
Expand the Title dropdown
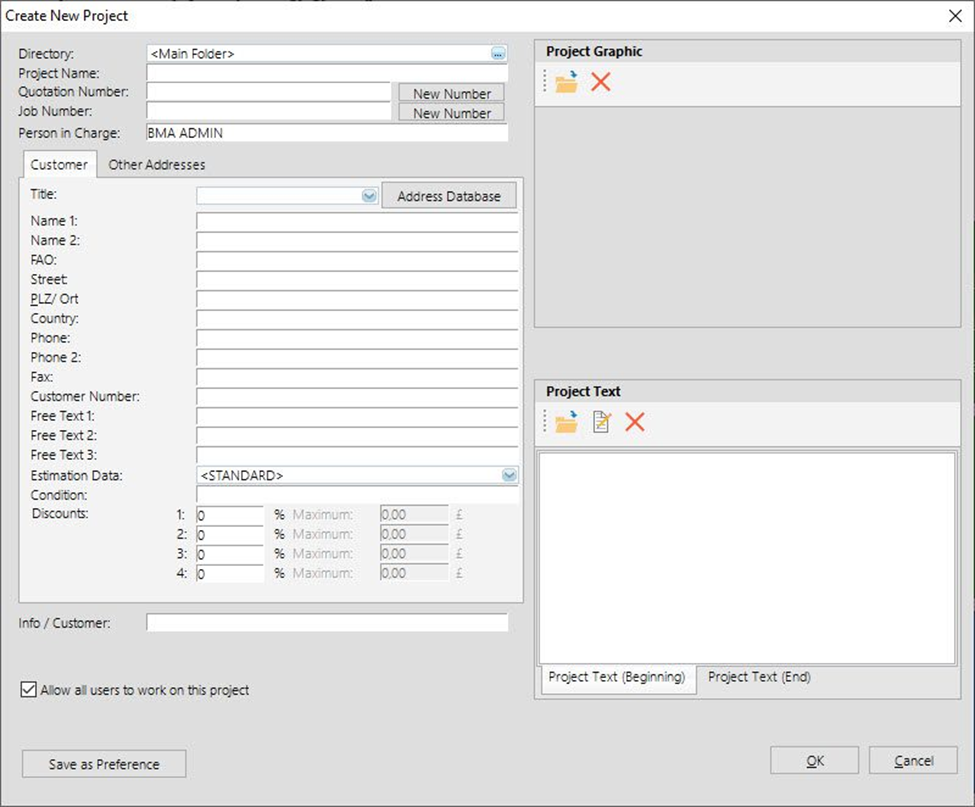[x=369, y=197]
